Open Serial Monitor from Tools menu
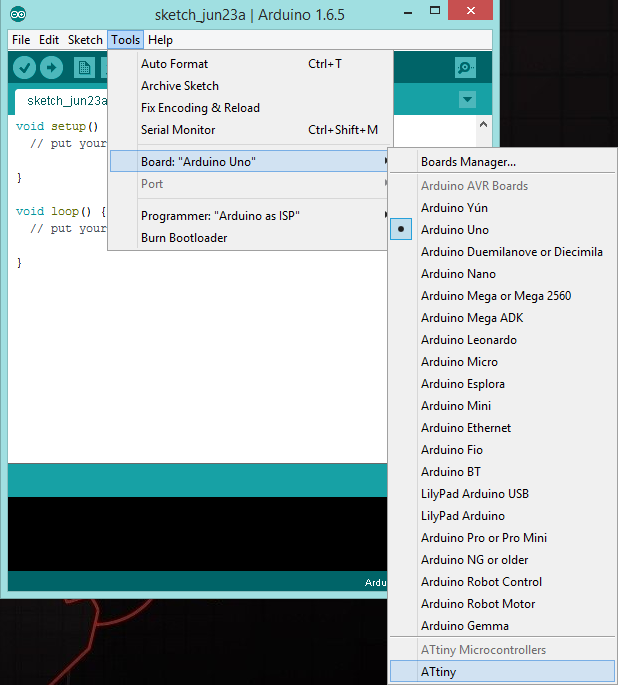 (249, 130)
